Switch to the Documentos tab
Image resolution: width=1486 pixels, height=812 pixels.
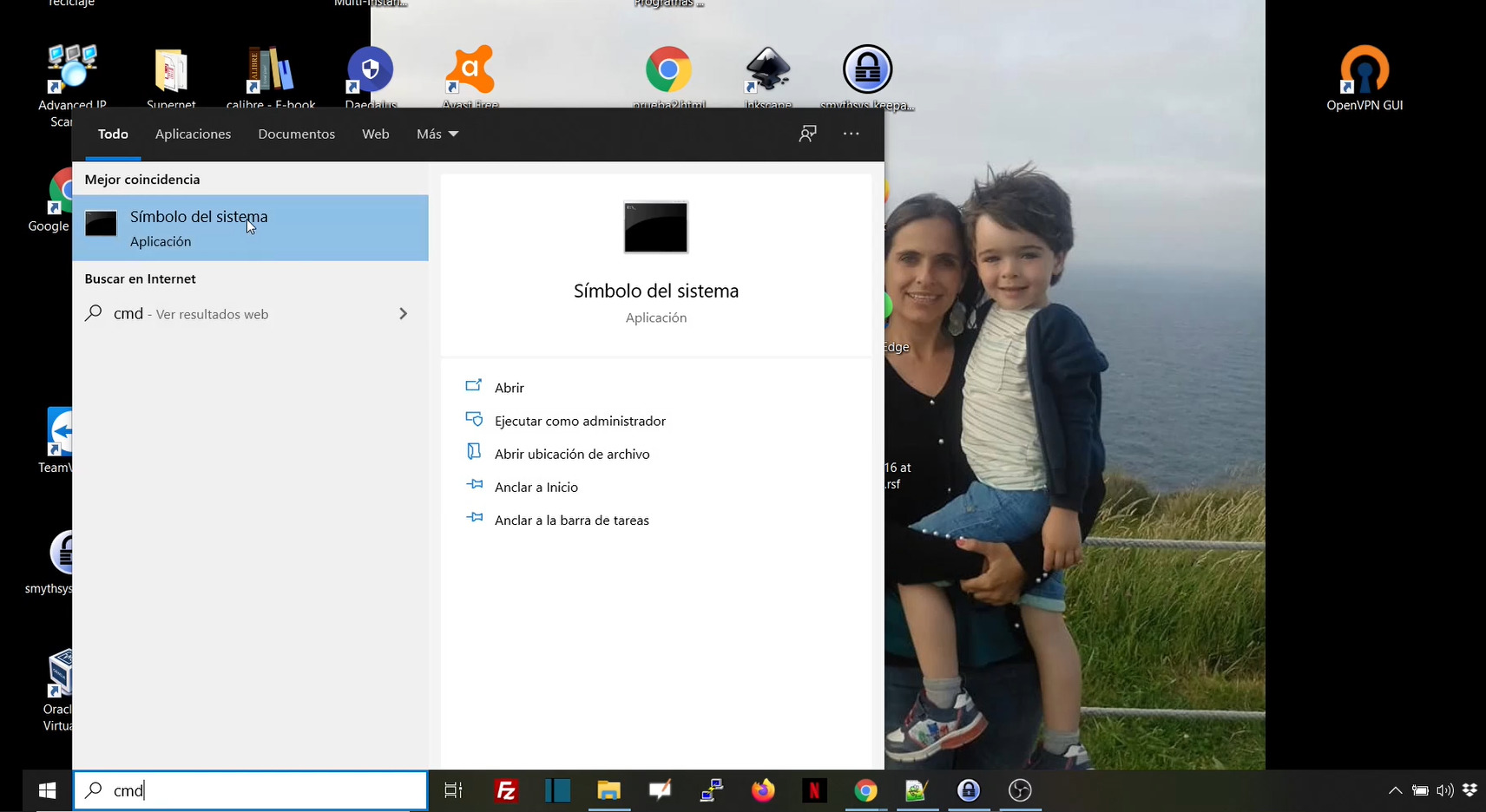tap(296, 134)
